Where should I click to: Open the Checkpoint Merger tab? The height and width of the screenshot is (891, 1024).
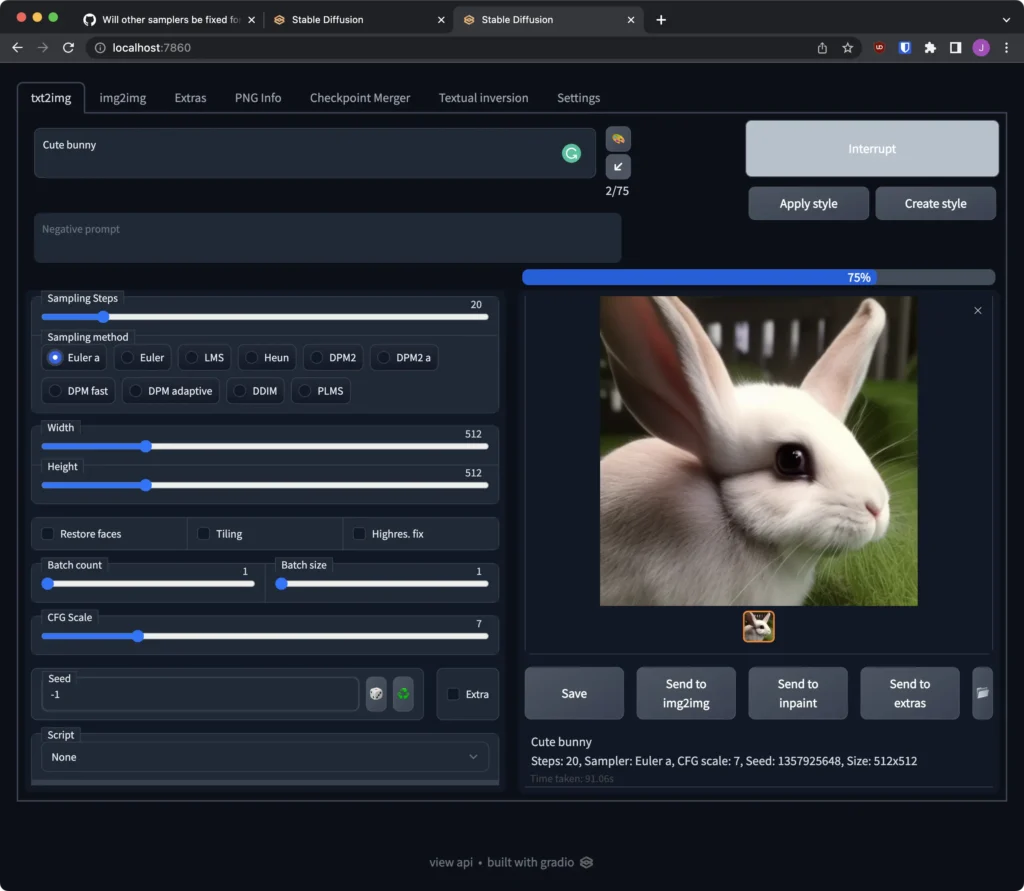coord(360,98)
